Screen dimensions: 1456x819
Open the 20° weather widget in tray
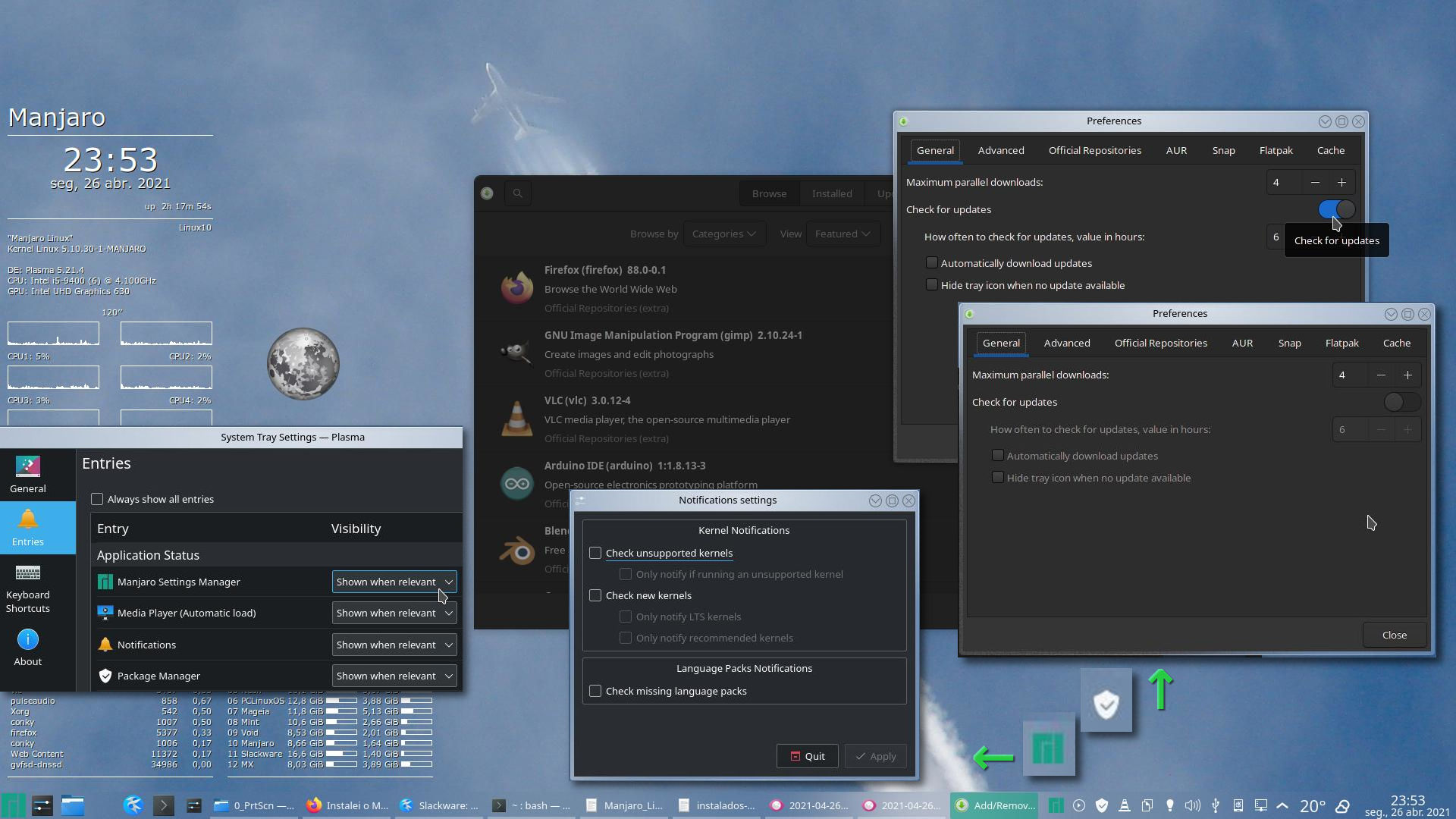coord(1314,805)
